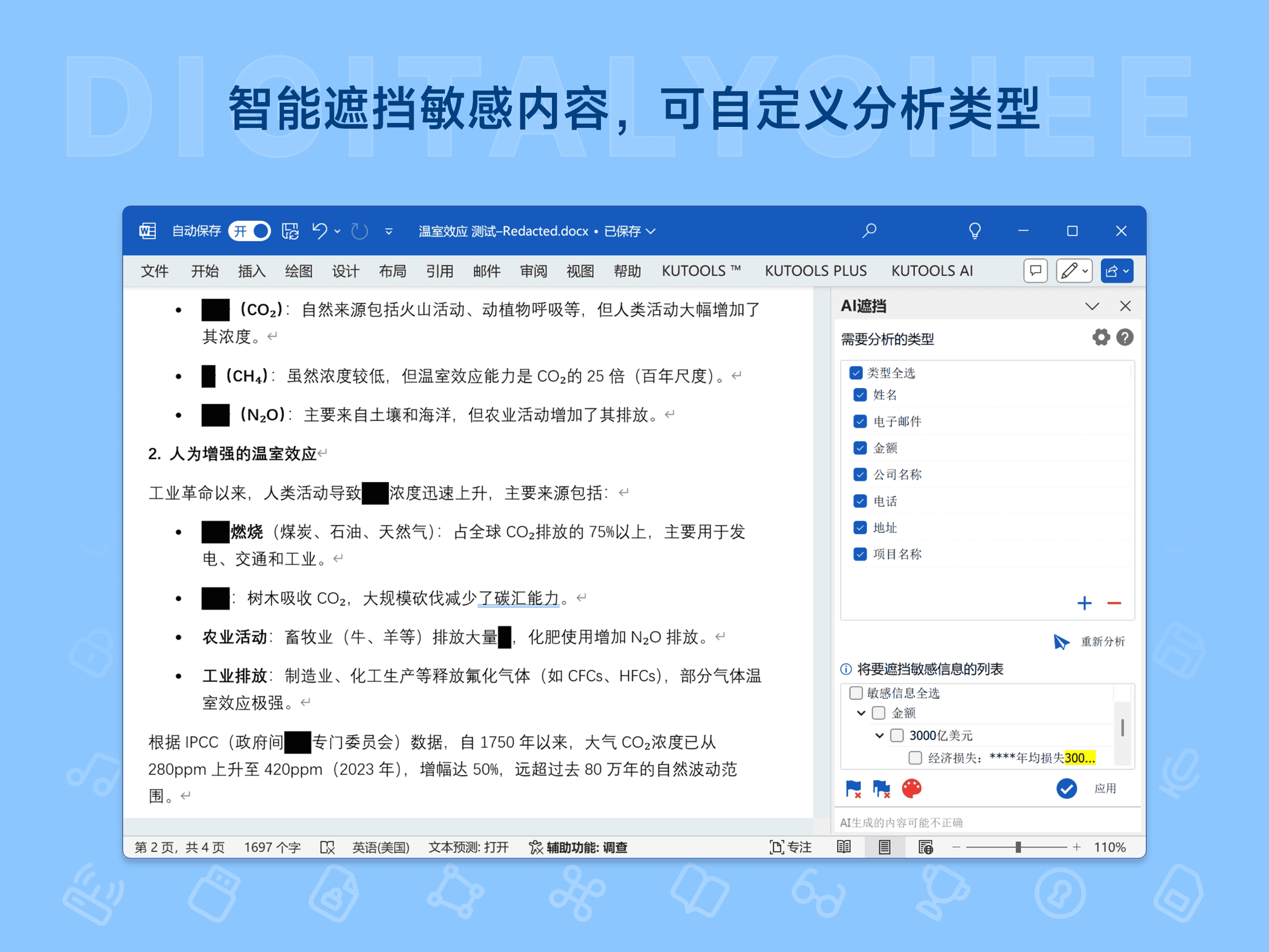Screen dimensions: 1269x952
Task: Click the undo arrow icon
Action: pyautogui.click(x=320, y=231)
